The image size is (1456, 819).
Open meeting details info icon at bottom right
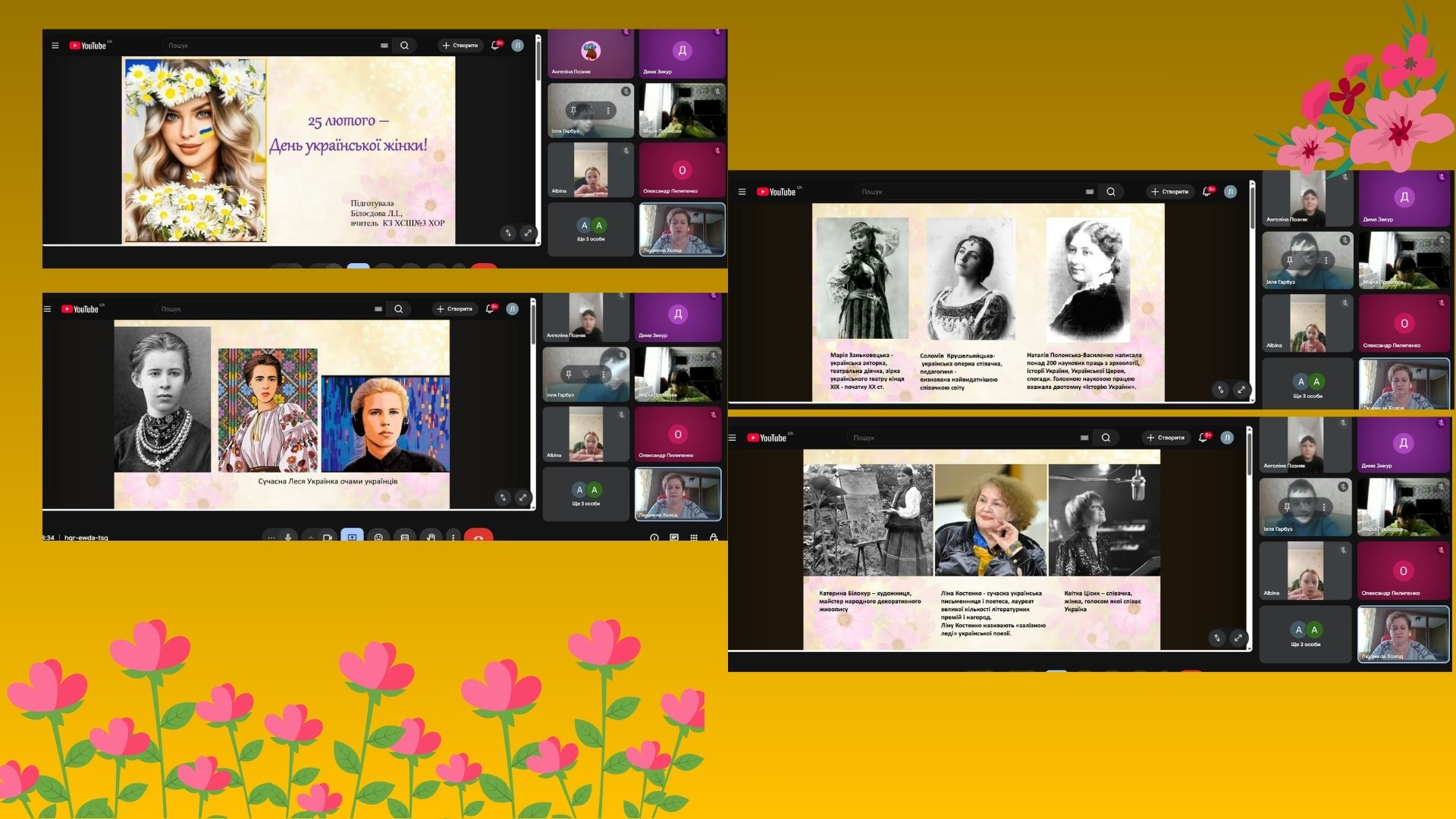pos(654,537)
